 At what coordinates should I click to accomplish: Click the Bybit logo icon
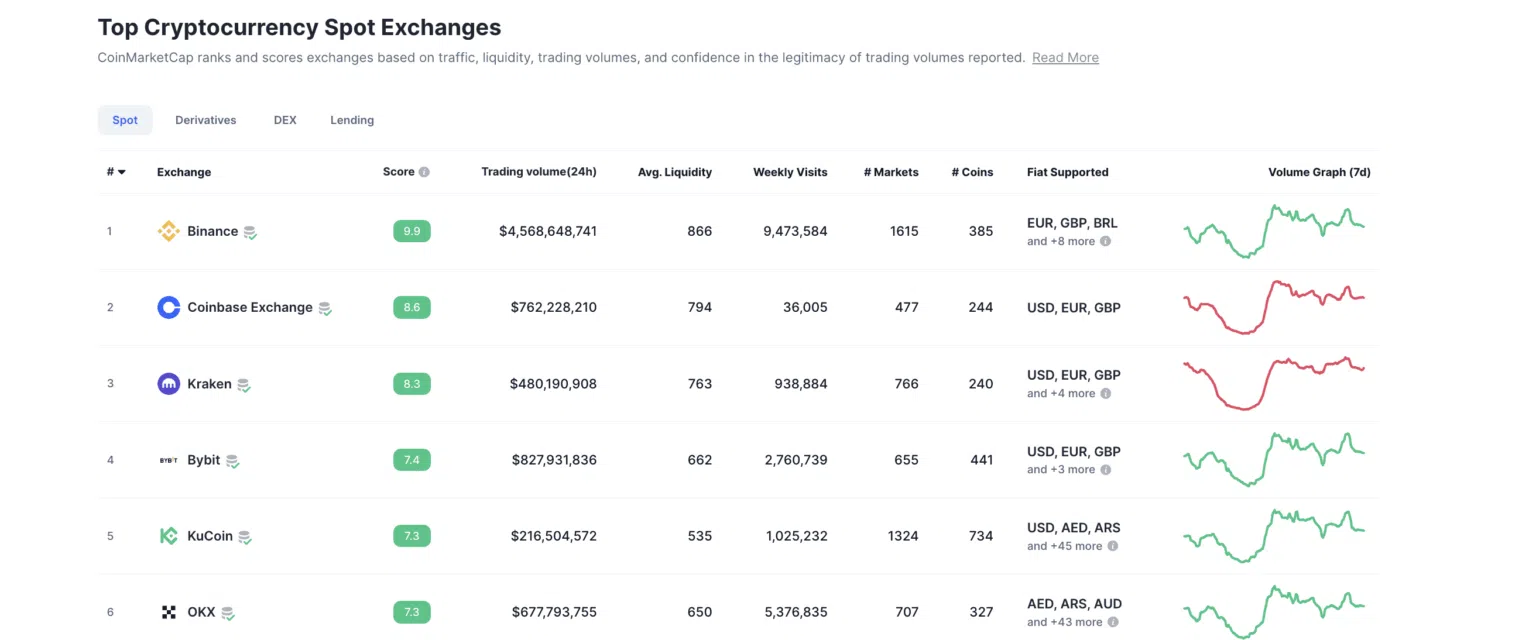point(169,460)
